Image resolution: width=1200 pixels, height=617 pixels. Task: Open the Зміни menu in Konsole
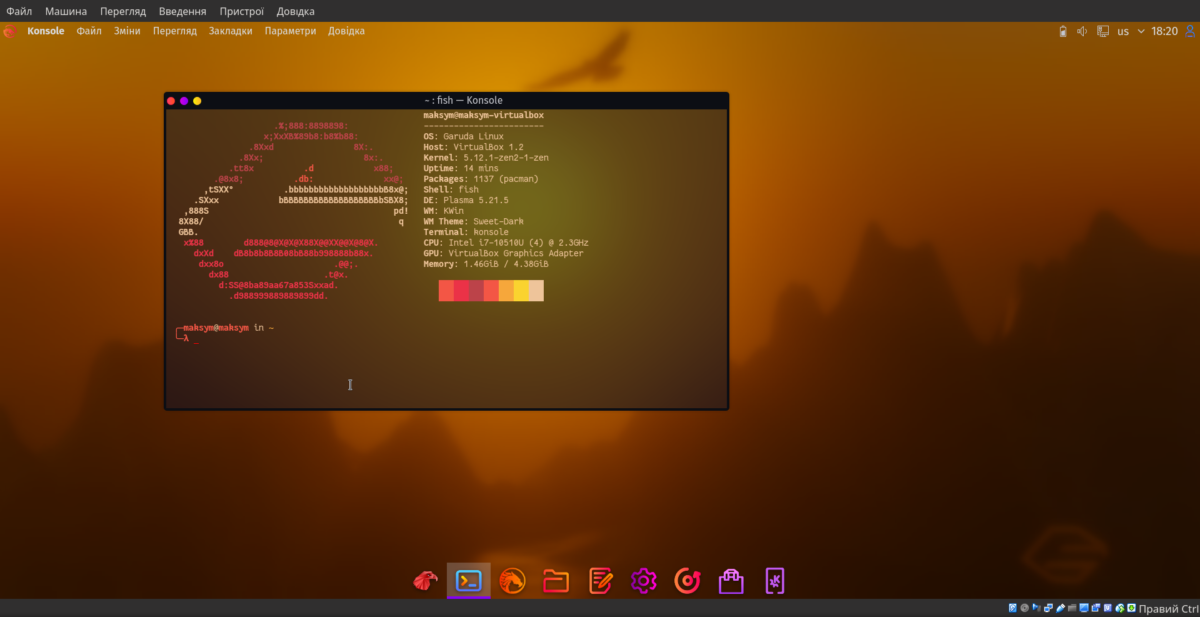[127, 31]
